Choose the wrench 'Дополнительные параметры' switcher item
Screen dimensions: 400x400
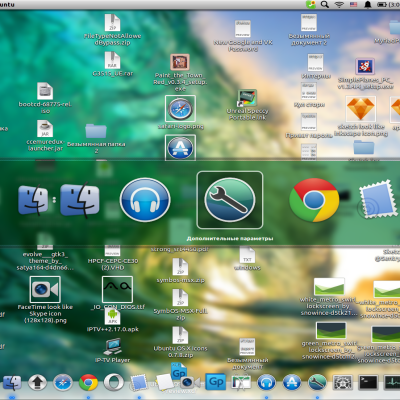(x=230, y=200)
